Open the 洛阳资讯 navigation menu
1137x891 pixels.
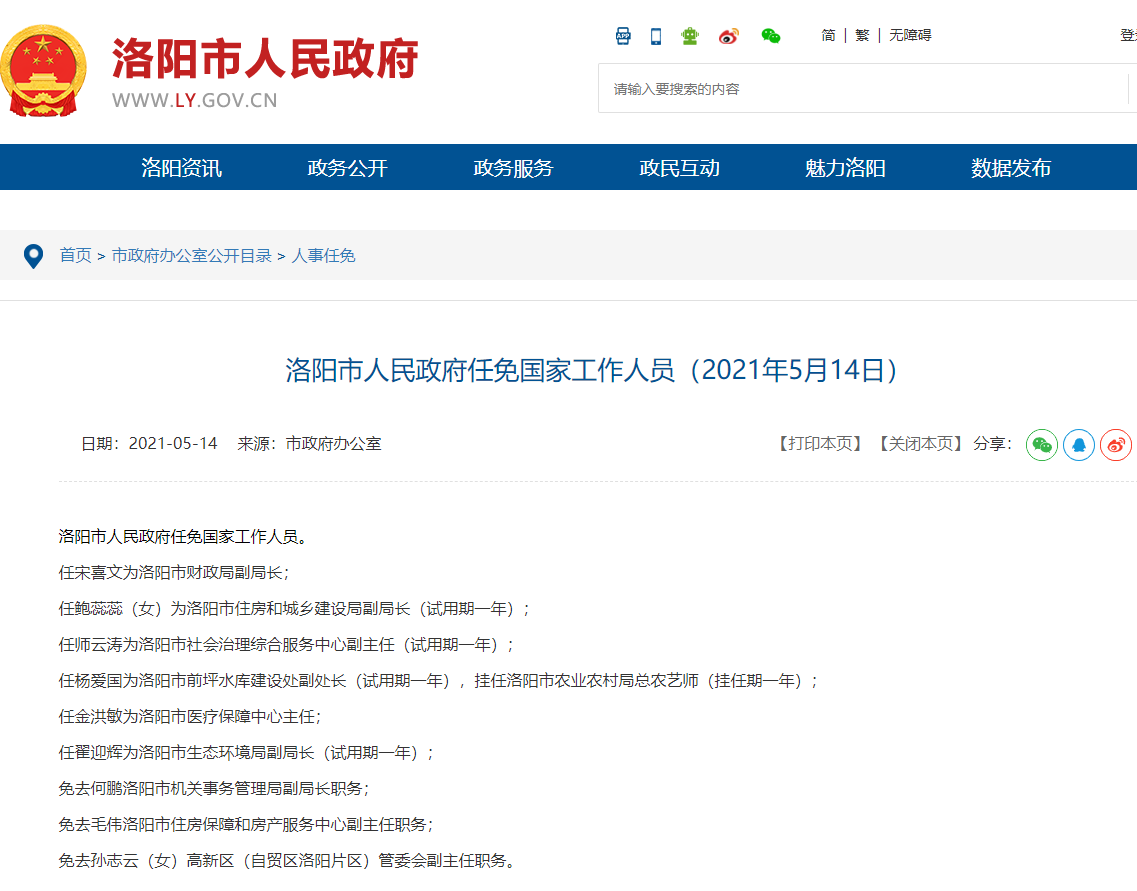pos(181,168)
